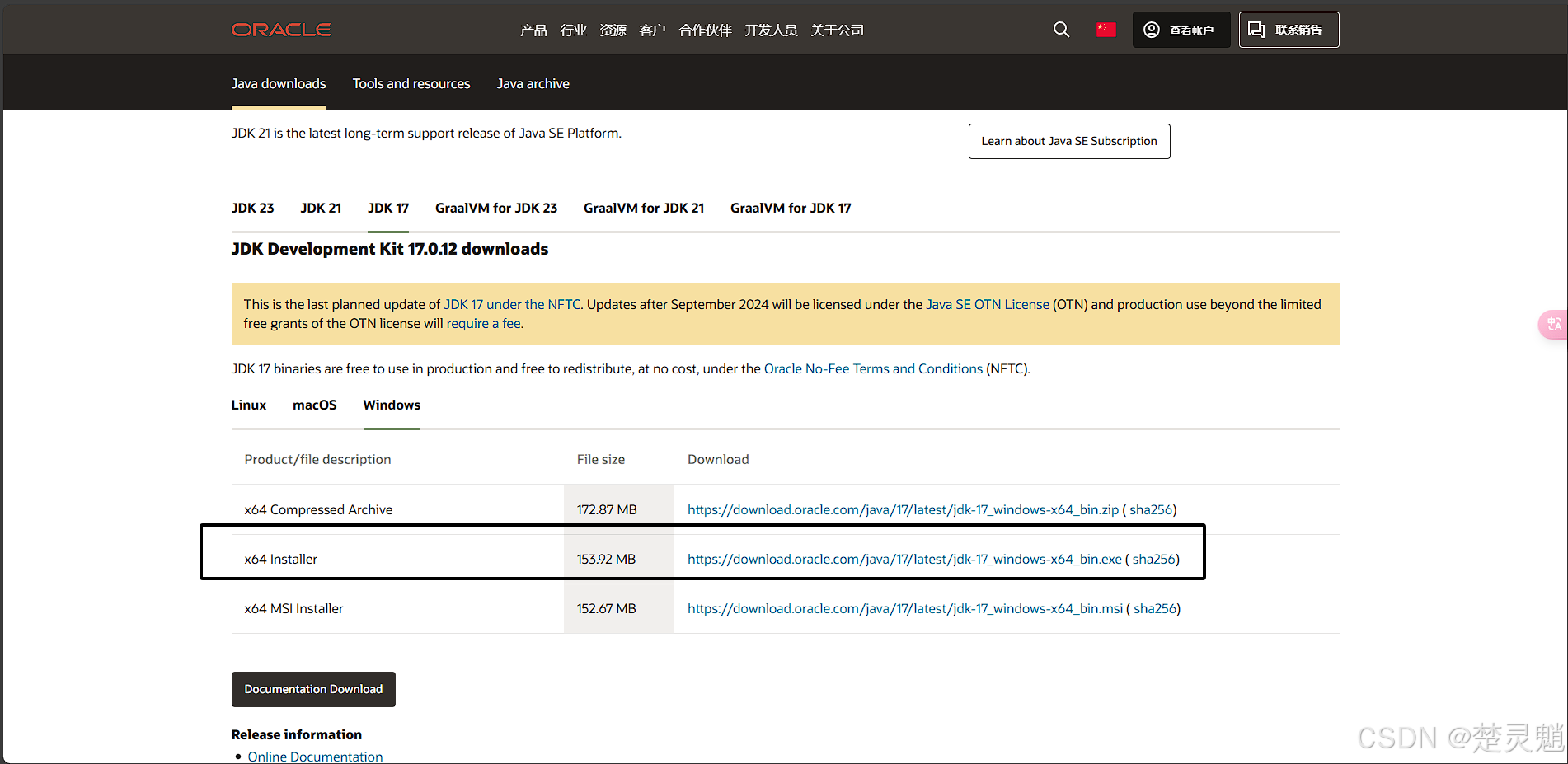Image resolution: width=1568 pixels, height=764 pixels.
Task: Click the JDK Development Kit 17.0.12 downloads heading
Action: pos(390,249)
